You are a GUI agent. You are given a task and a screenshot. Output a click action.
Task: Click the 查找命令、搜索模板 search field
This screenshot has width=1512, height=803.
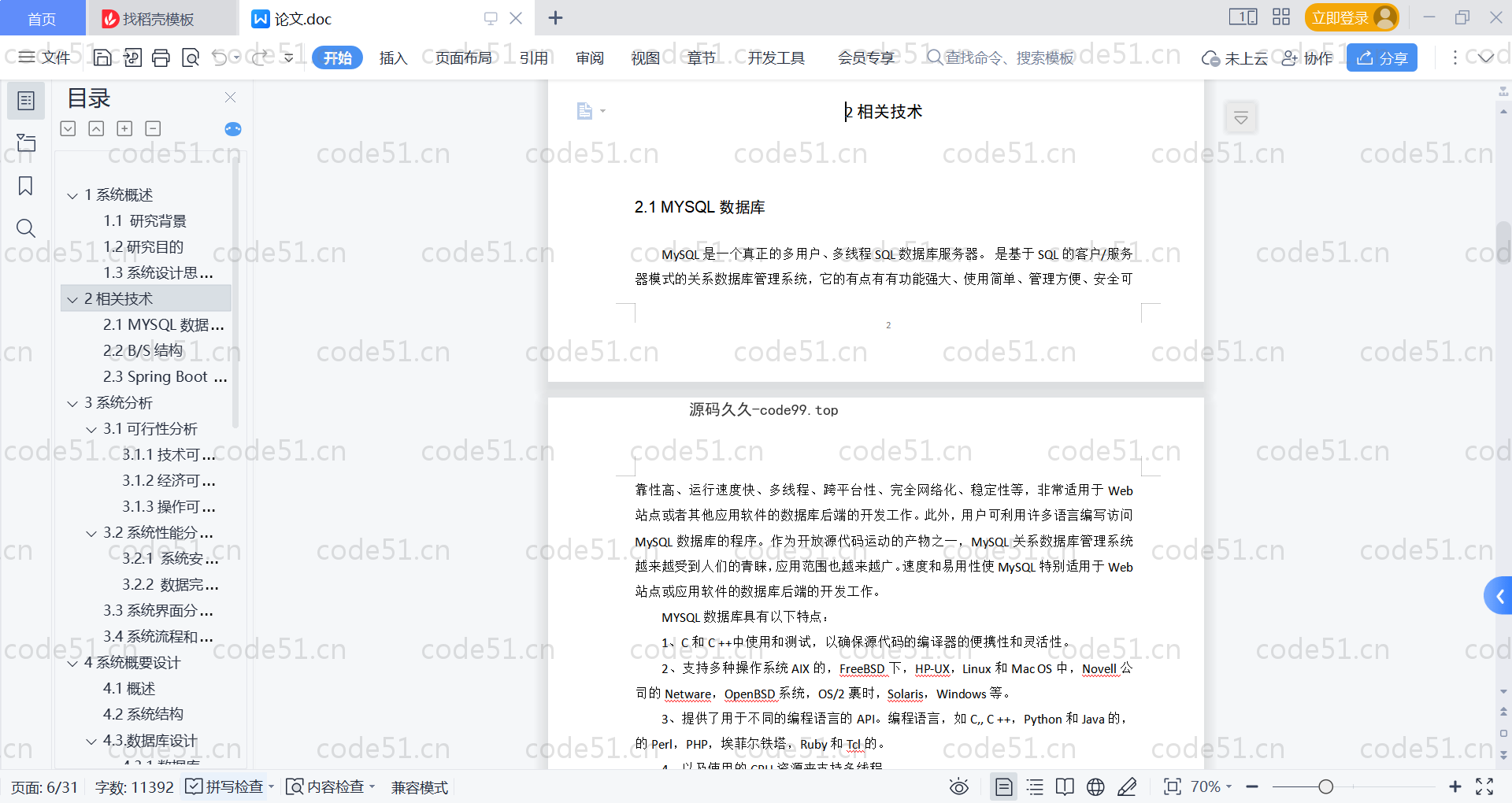click(x=1008, y=57)
